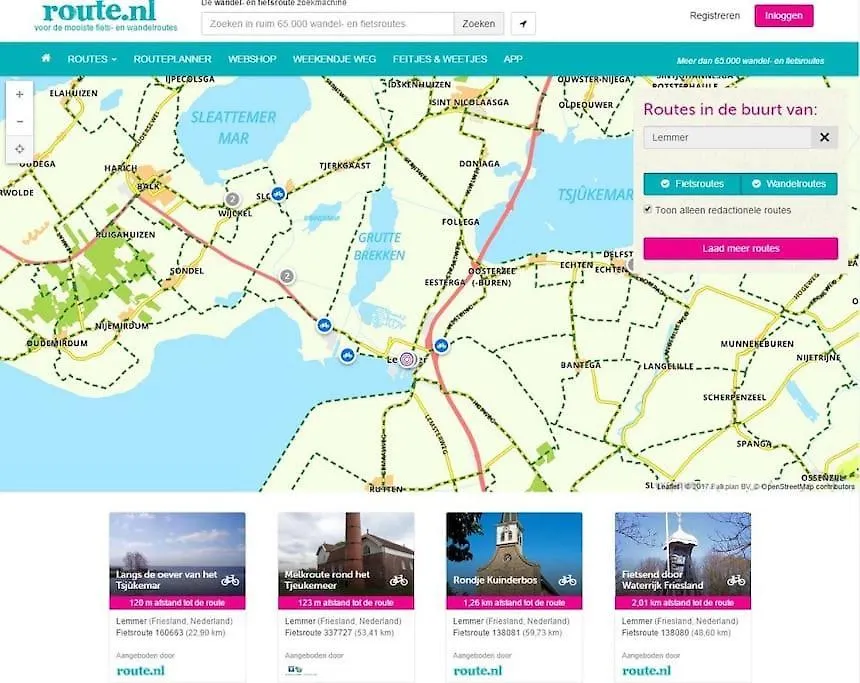Open bike route marker near Sloten
Image resolution: width=860 pixels, height=683 pixels.
tap(278, 194)
